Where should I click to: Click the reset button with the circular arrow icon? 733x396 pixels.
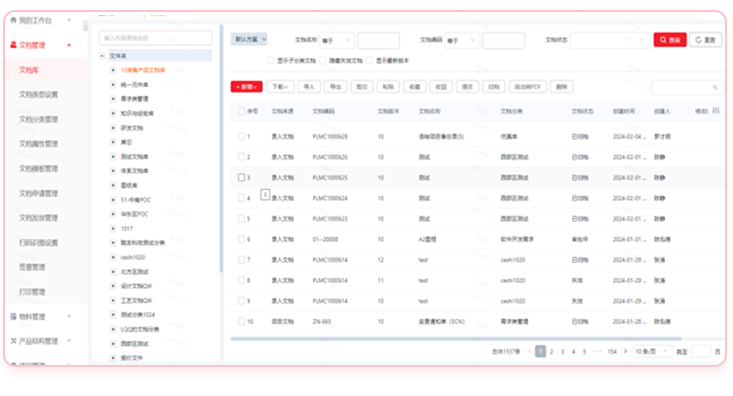[x=705, y=40]
